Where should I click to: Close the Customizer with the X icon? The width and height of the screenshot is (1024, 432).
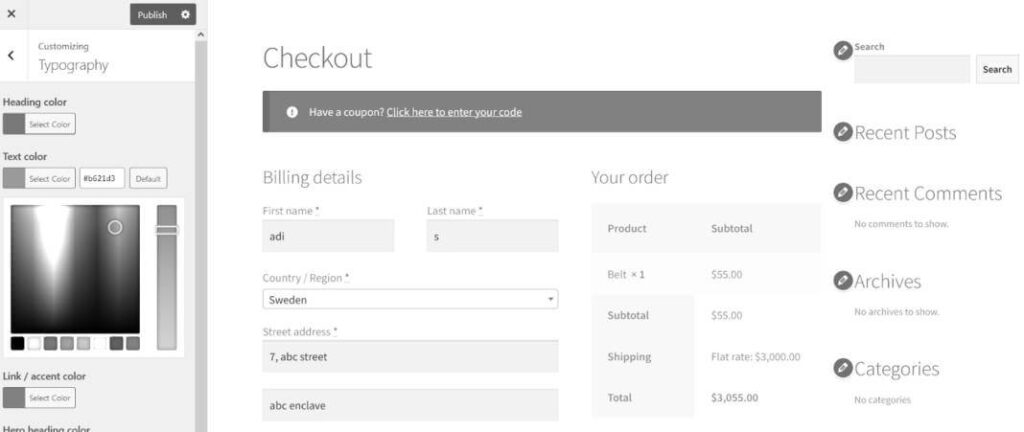(11, 14)
